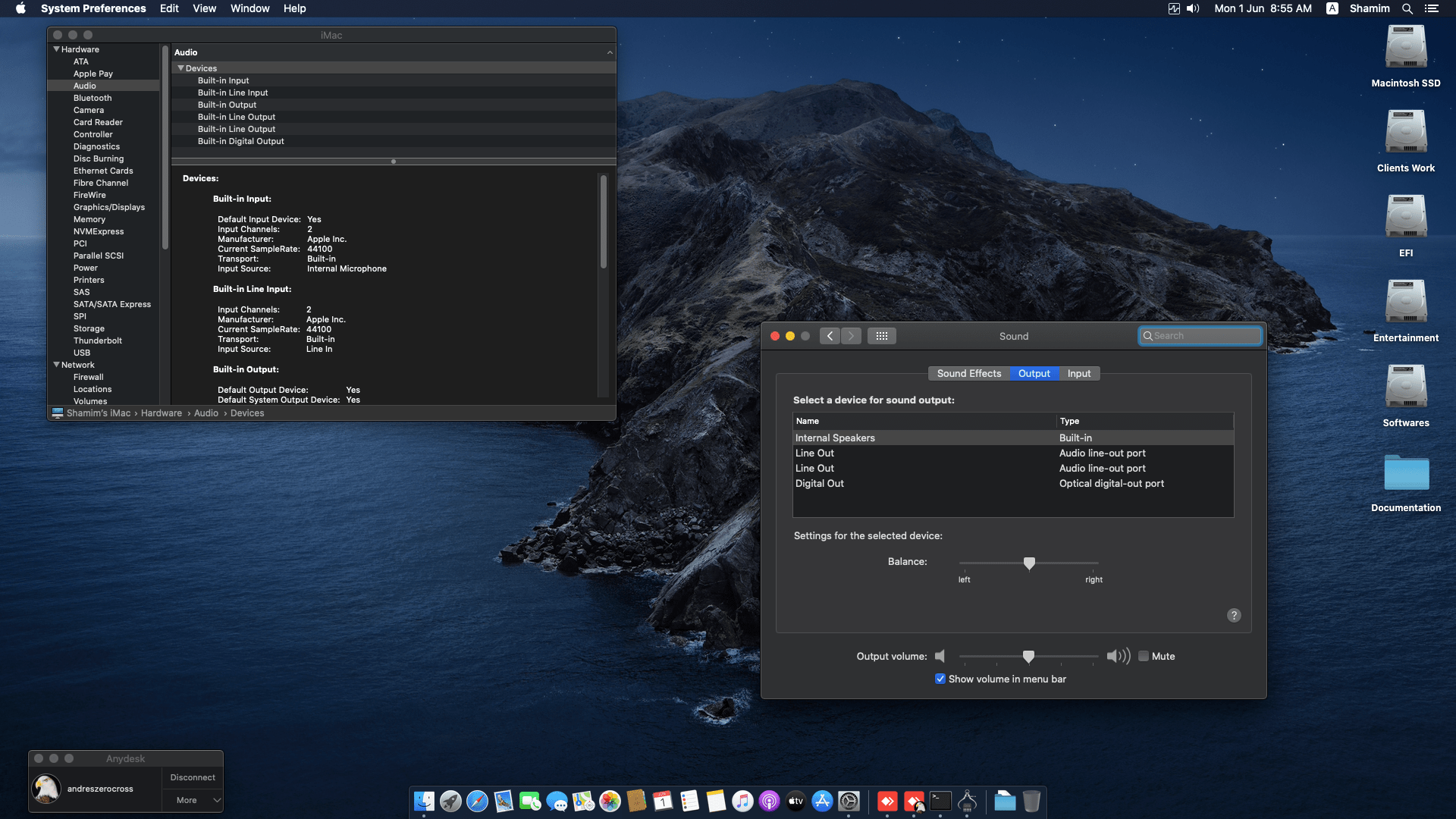The image size is (1456, 819).
Task: Click the AnyDesk Dock icon with eagle badge
Action: coord(914,801)
